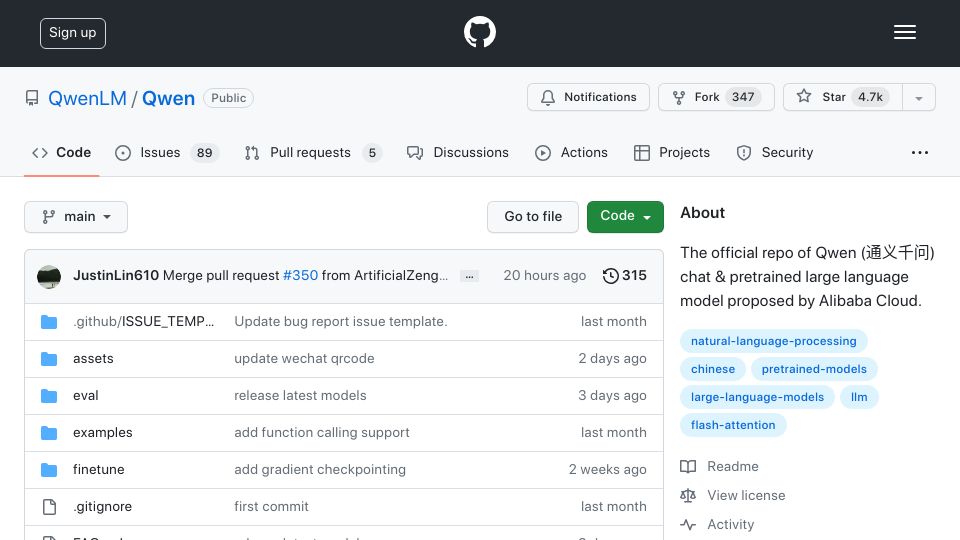
Task: Select the llm topic tag
Action: (x=859, y=397)
